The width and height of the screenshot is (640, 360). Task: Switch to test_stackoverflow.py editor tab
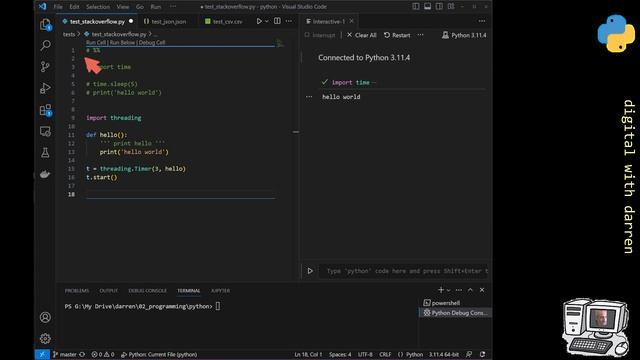(97, 21)
